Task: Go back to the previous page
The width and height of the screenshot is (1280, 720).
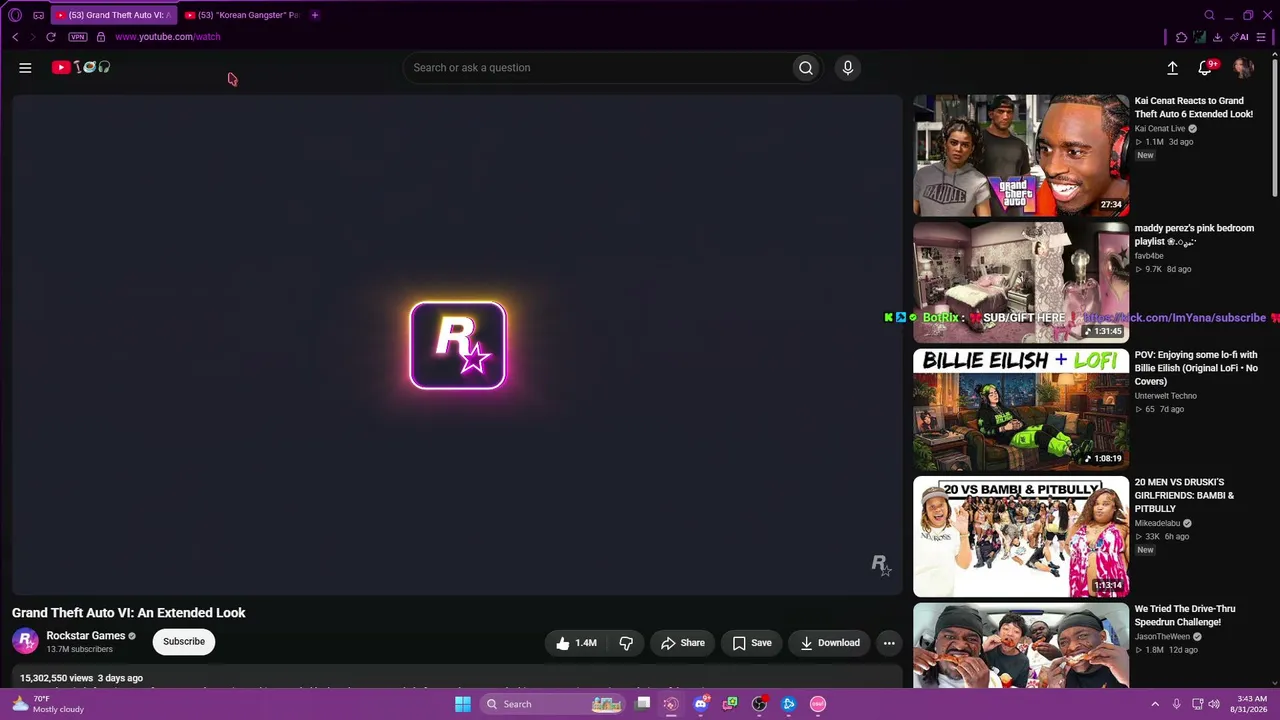Action: pos(15,37)
